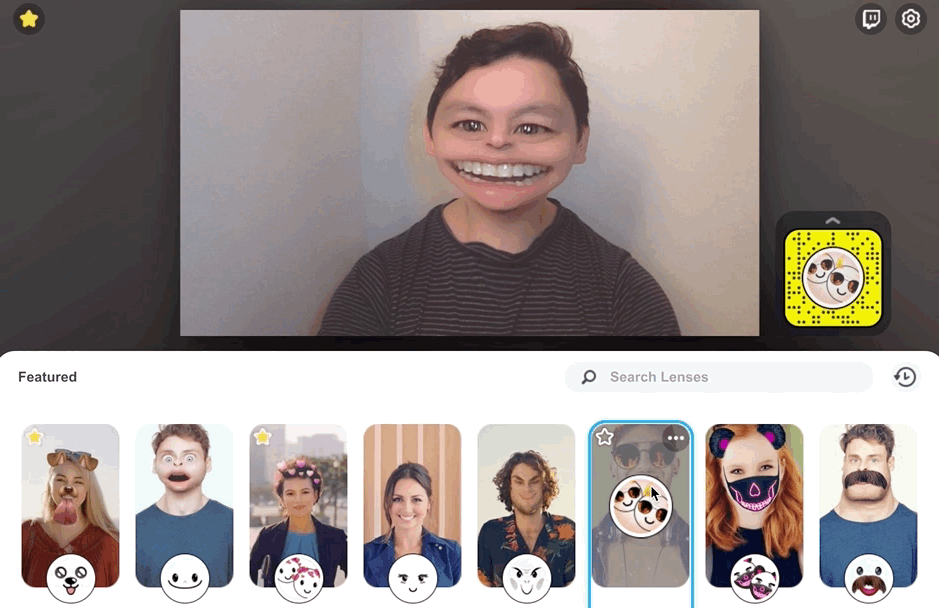939x608 pixels.
Task: Click the smiley face icon on surprised lens
Action: (184, 578)
